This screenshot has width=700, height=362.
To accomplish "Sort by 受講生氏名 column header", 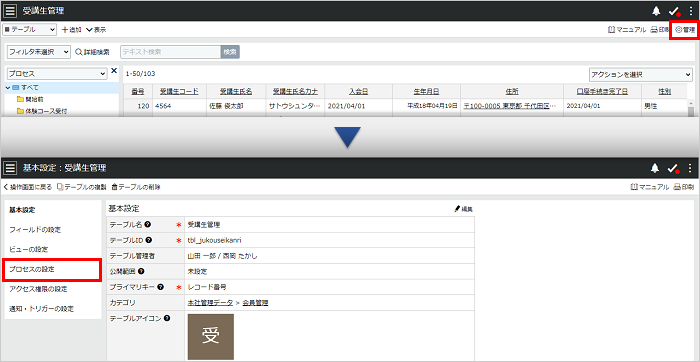I will coord(236,92).
